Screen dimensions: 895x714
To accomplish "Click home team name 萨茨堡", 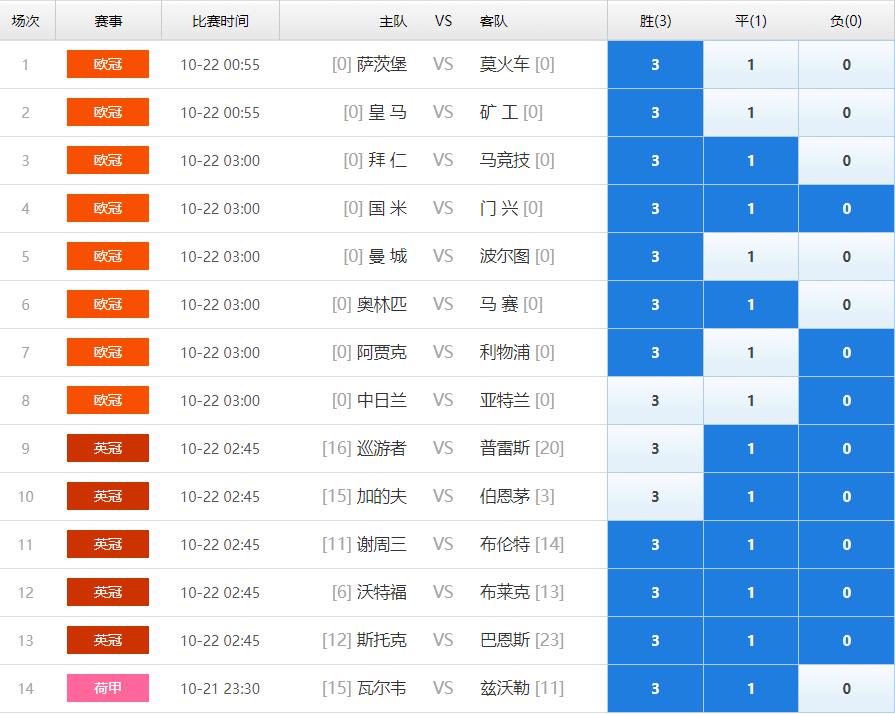I will coord(382,64).
